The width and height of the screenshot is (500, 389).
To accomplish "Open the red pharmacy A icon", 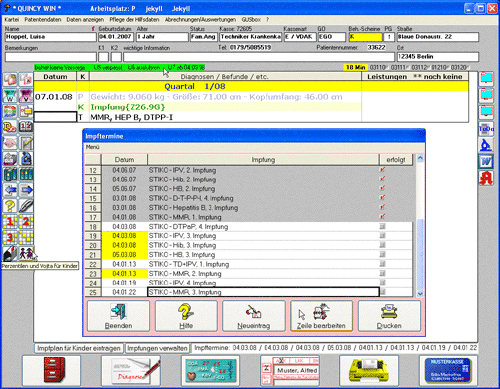I will coord(486,178).
